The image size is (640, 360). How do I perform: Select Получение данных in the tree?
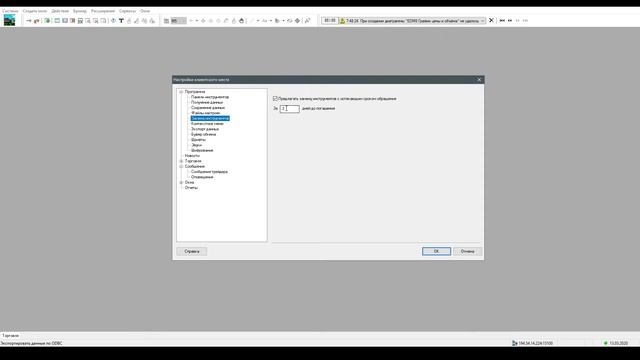(x=207, y=102)
